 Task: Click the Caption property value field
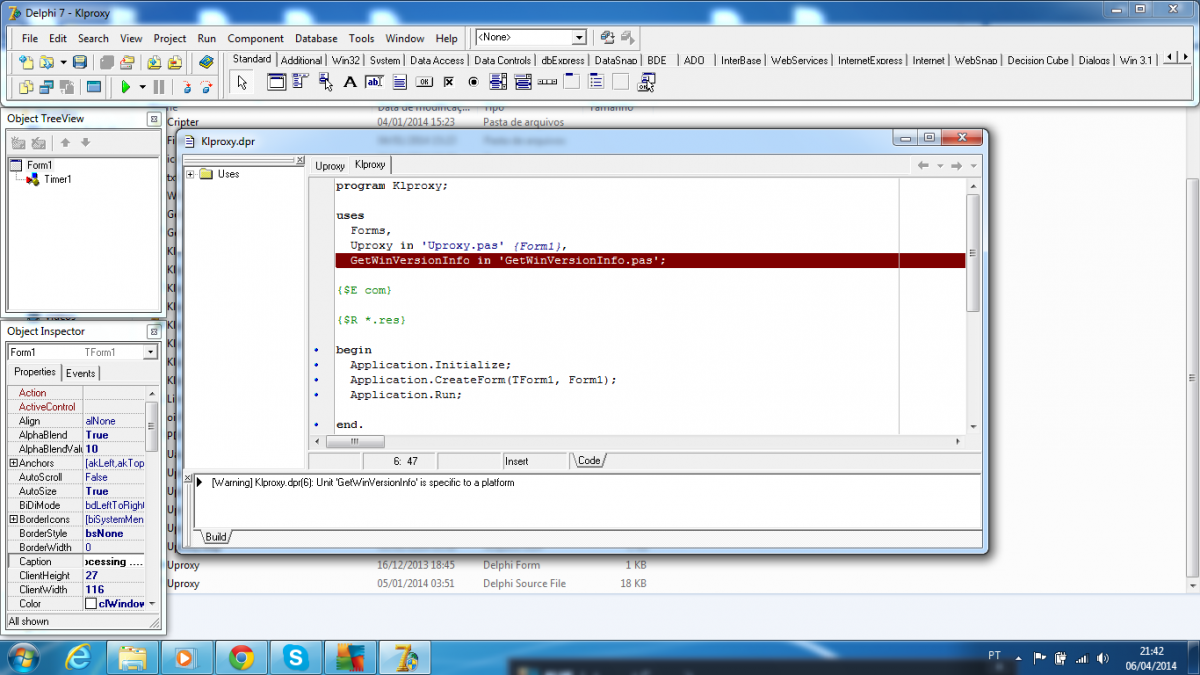click(x=114, y=562)
